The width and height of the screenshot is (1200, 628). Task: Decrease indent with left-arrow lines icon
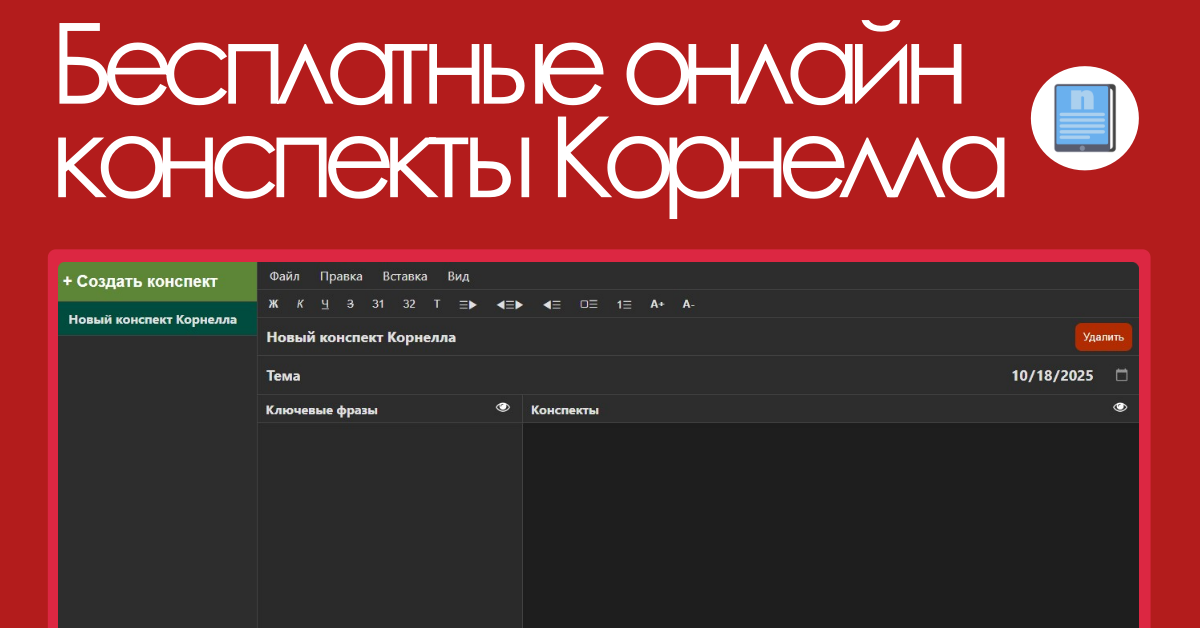tap(552, 304)
